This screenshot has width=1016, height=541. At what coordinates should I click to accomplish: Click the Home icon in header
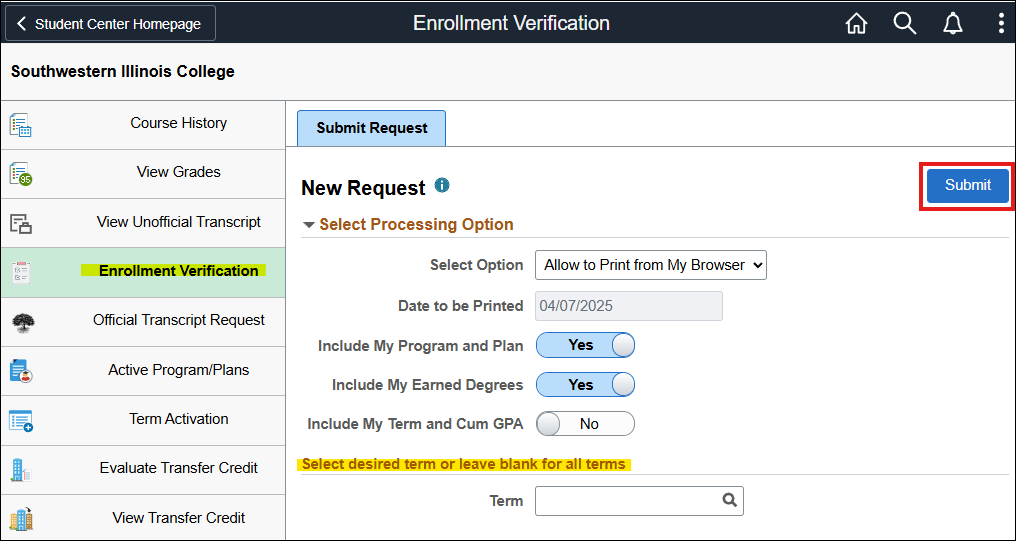tap(856, 24)
